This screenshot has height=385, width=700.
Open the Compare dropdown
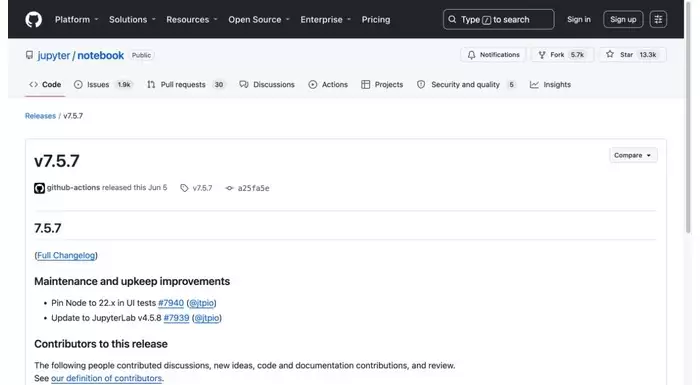point(633,155)
